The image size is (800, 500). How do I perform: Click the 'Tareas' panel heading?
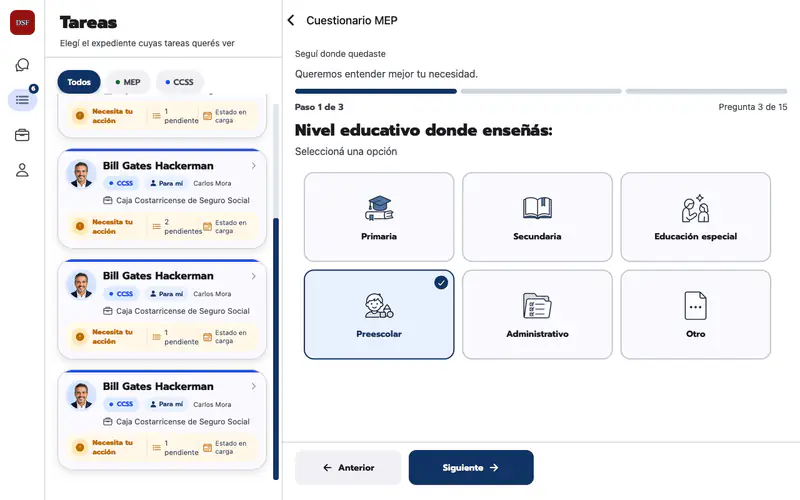pos(88,22)
